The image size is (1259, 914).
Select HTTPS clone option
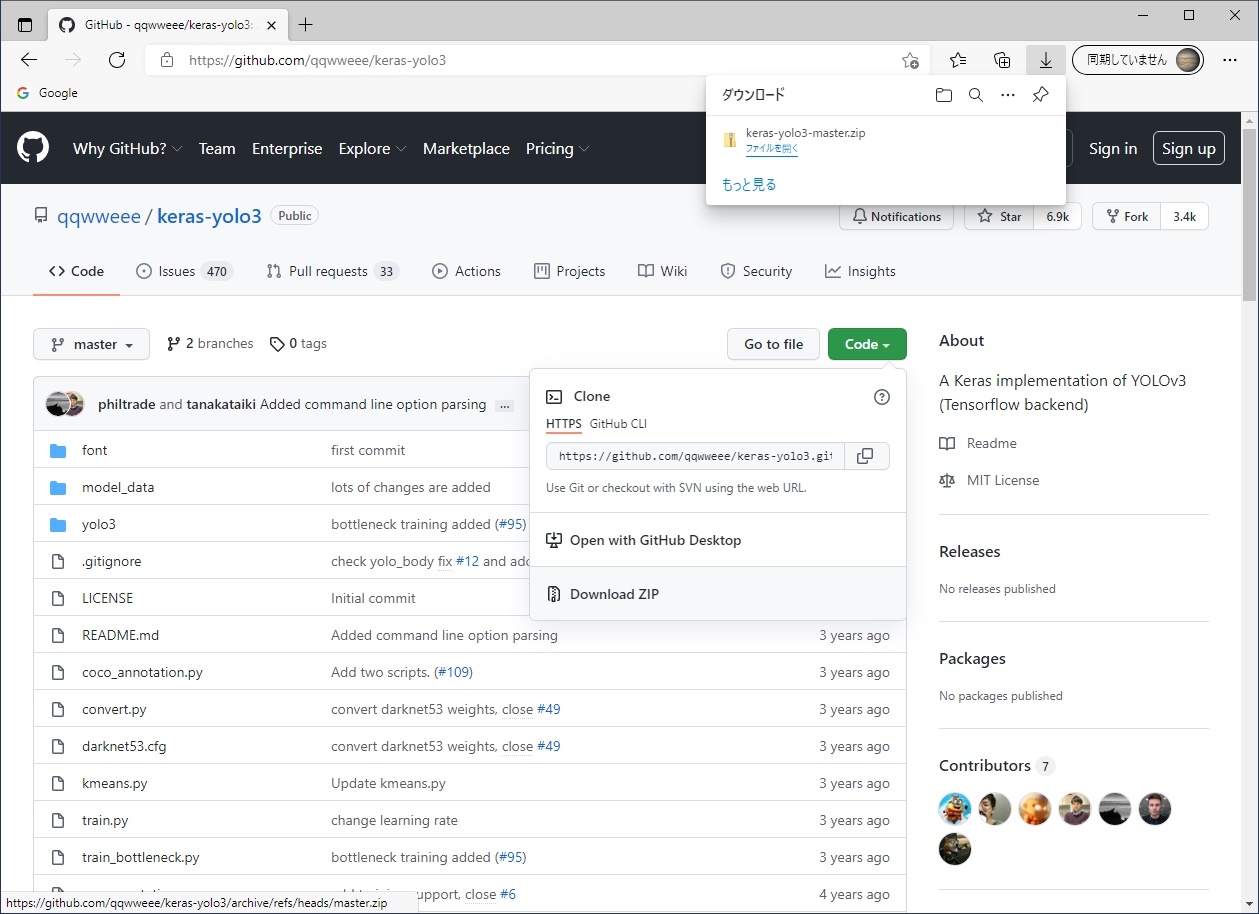[x=564, y=424]
